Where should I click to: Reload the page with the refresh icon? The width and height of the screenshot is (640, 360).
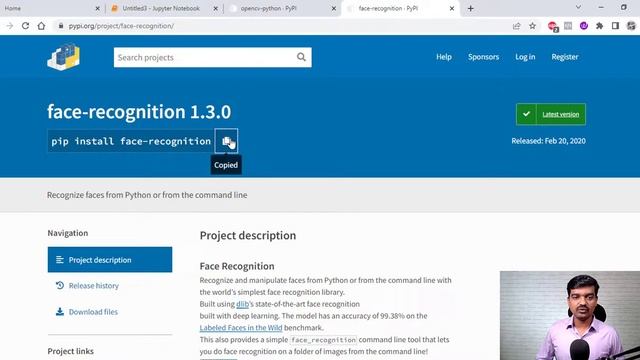click(25, 26)
